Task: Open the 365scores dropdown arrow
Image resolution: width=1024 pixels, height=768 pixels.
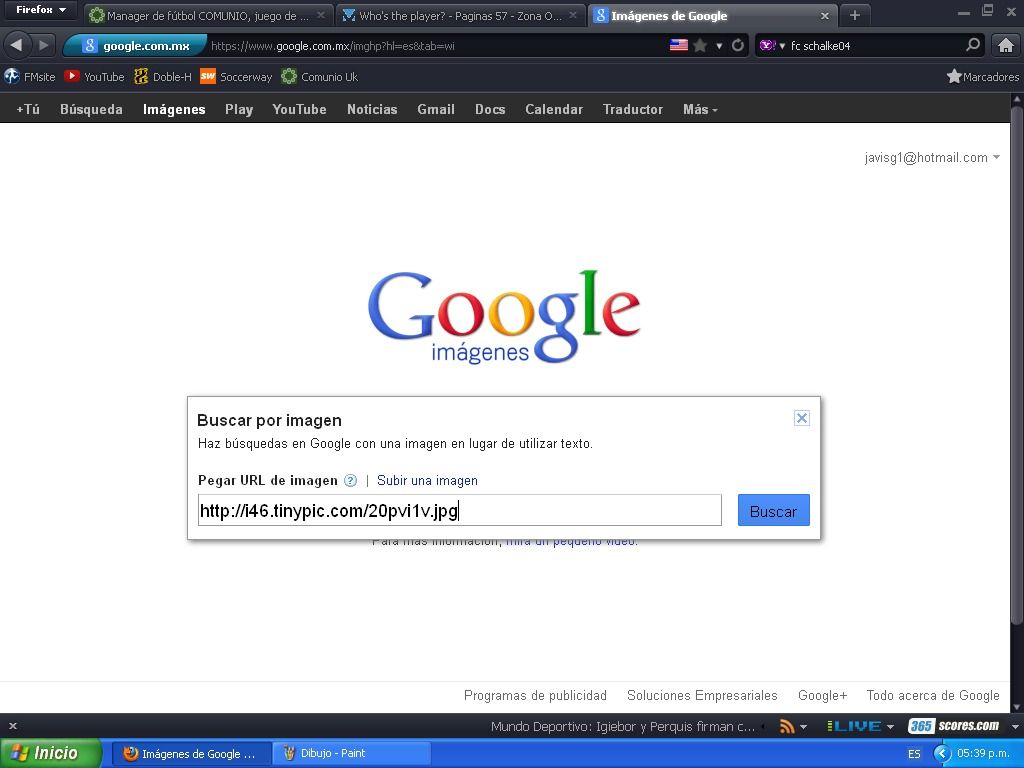Action: [1014, 727]
